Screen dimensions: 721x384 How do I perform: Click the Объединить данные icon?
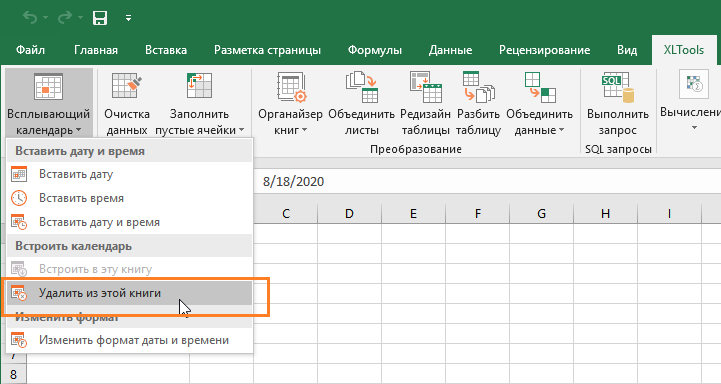(x=540, y=86)
